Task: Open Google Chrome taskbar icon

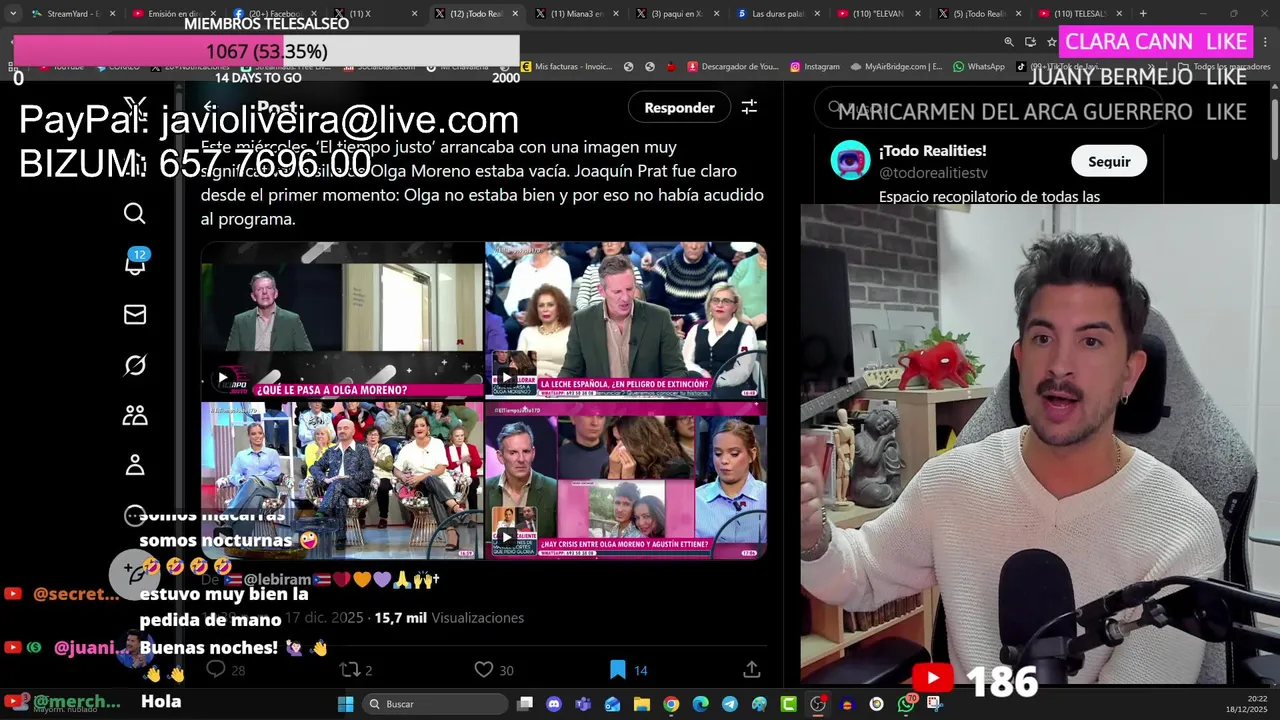Action: coord(671,704)
